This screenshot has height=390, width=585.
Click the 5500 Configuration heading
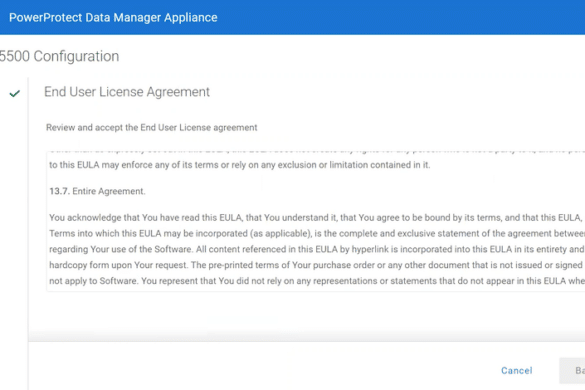[x=59, y=56]
